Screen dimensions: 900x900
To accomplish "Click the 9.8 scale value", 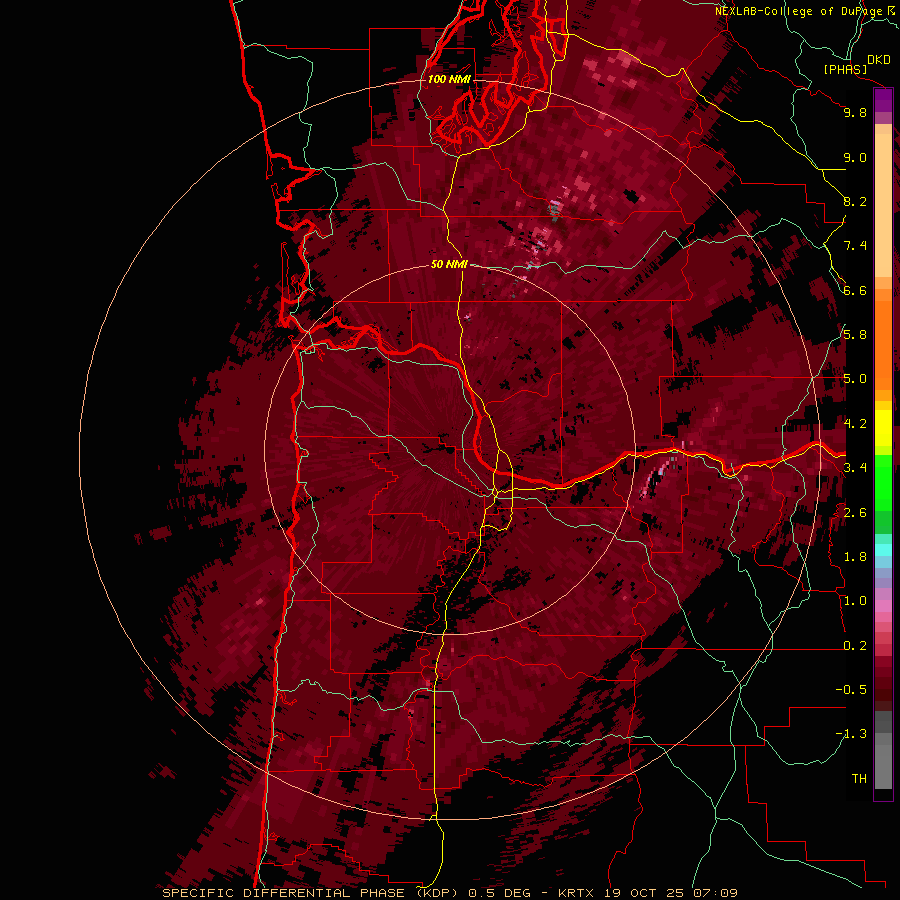I will point(855,112).
